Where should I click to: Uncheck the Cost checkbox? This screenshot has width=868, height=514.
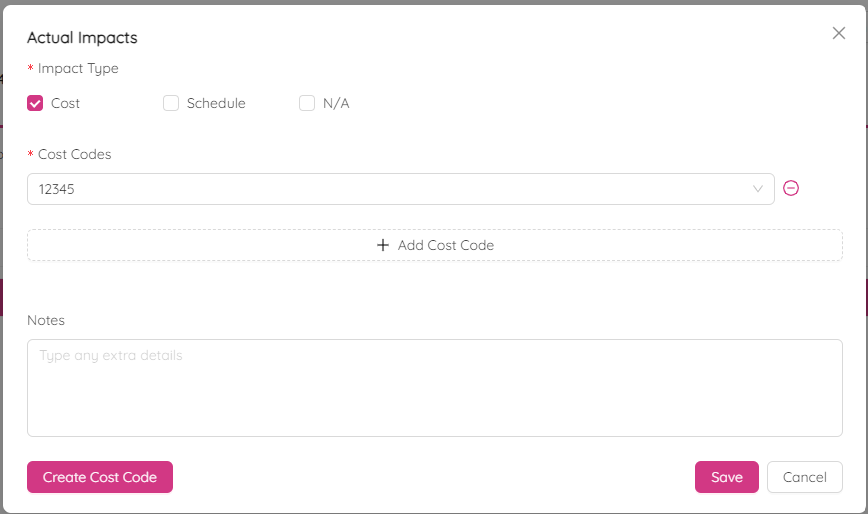coord(35,103)
